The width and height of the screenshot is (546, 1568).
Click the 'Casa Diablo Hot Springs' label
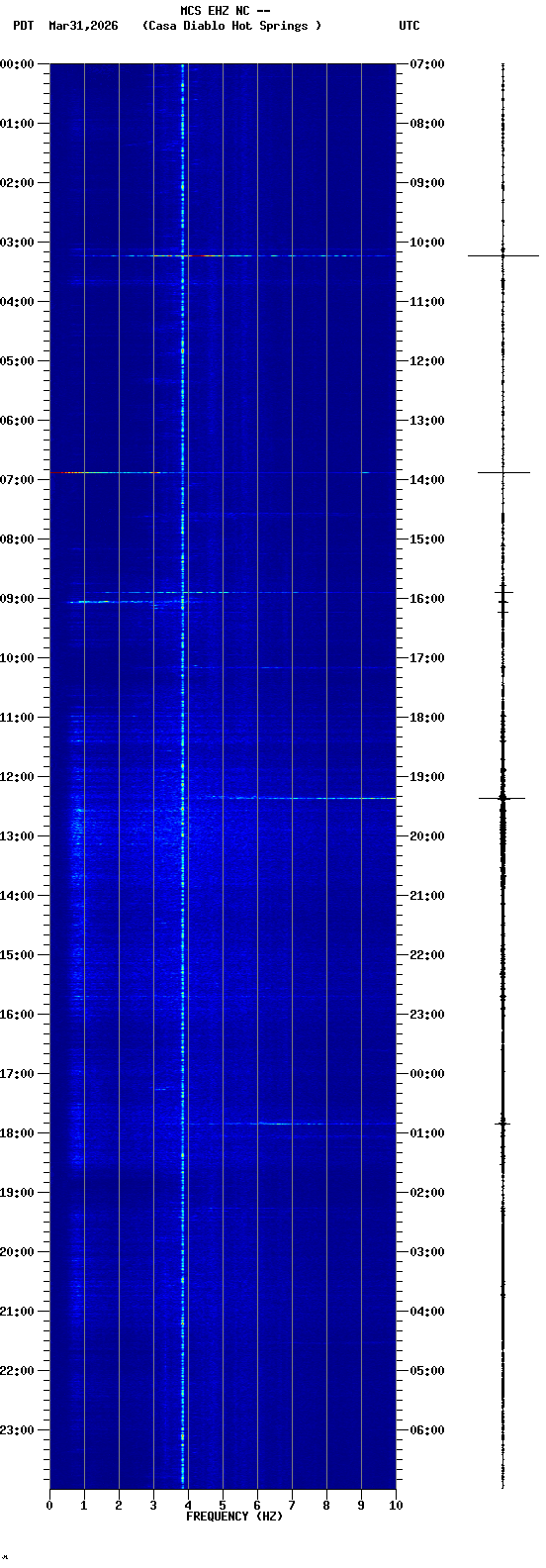point(232,26)
